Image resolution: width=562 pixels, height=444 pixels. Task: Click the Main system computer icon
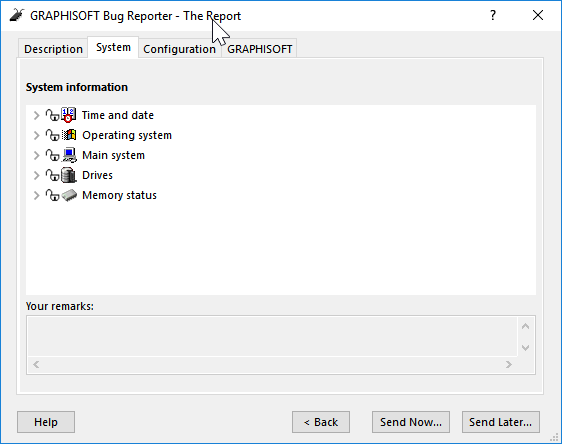pos(69,155)
